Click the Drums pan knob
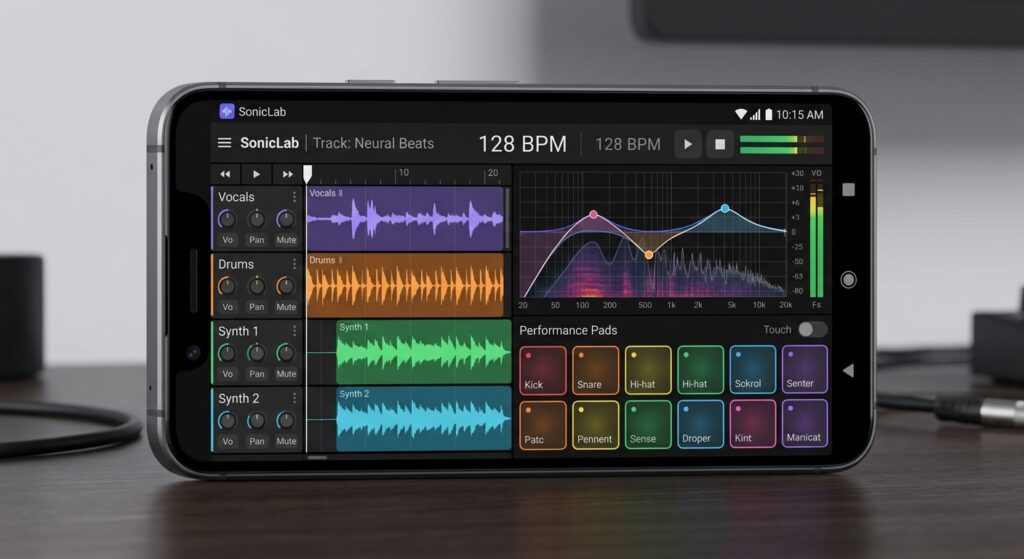Image resolution: width=1024 pixels, height=559 pixels. click(x=257, y=285)
